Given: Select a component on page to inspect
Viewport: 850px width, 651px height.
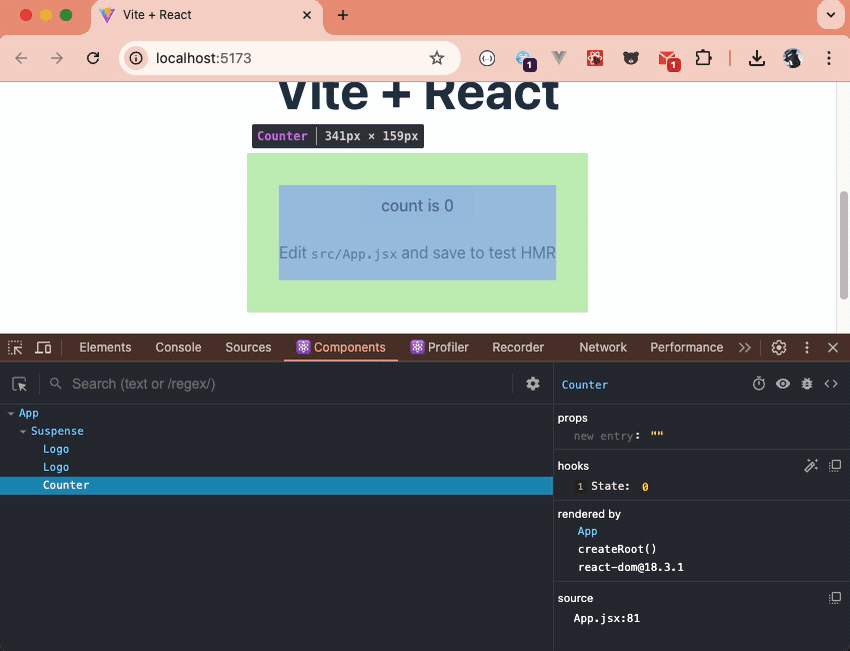Looking at the screenshot, I should point(20,384).
